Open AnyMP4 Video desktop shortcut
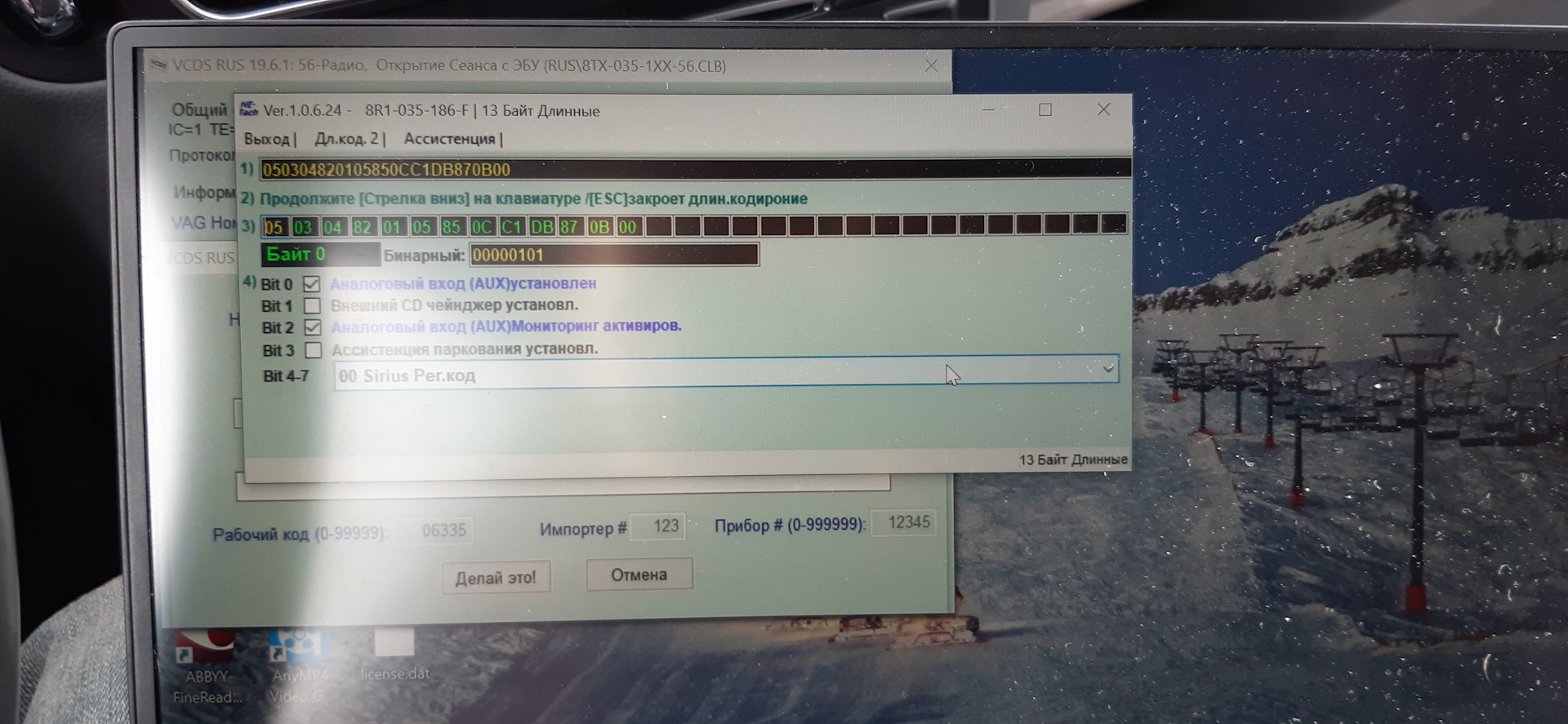Image resolution: width=1568 pixels, height=724 pixels. click(300, 666)
